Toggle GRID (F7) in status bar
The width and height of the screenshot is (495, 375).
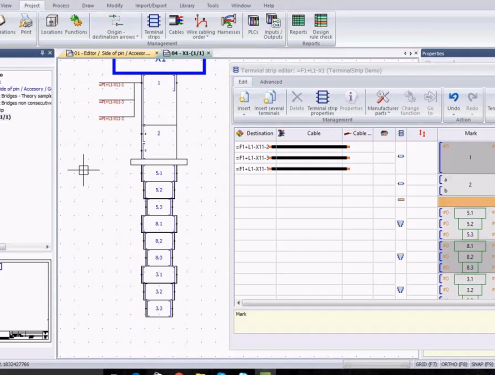click(426, 364)
